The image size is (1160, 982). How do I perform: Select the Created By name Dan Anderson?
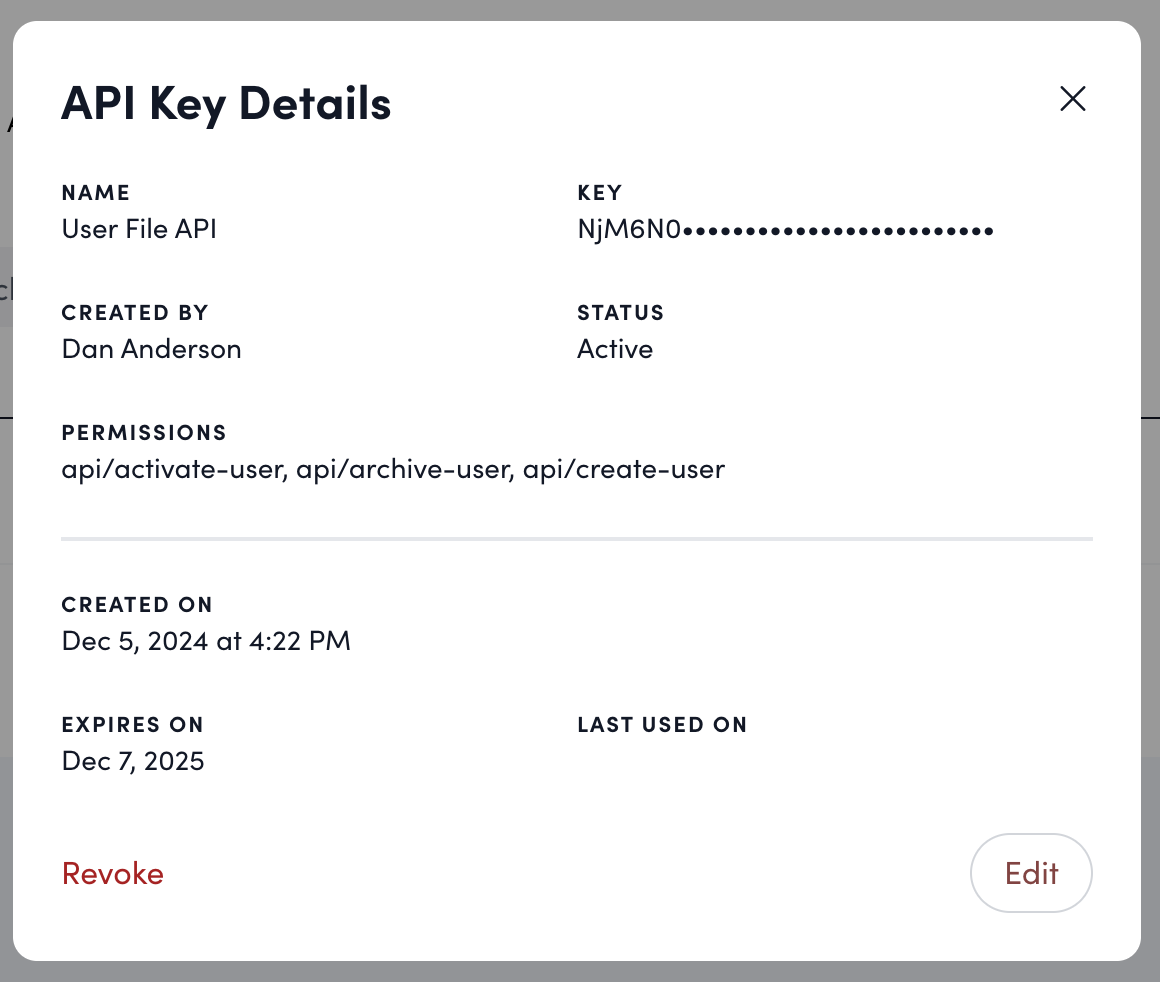coord(151,349)
